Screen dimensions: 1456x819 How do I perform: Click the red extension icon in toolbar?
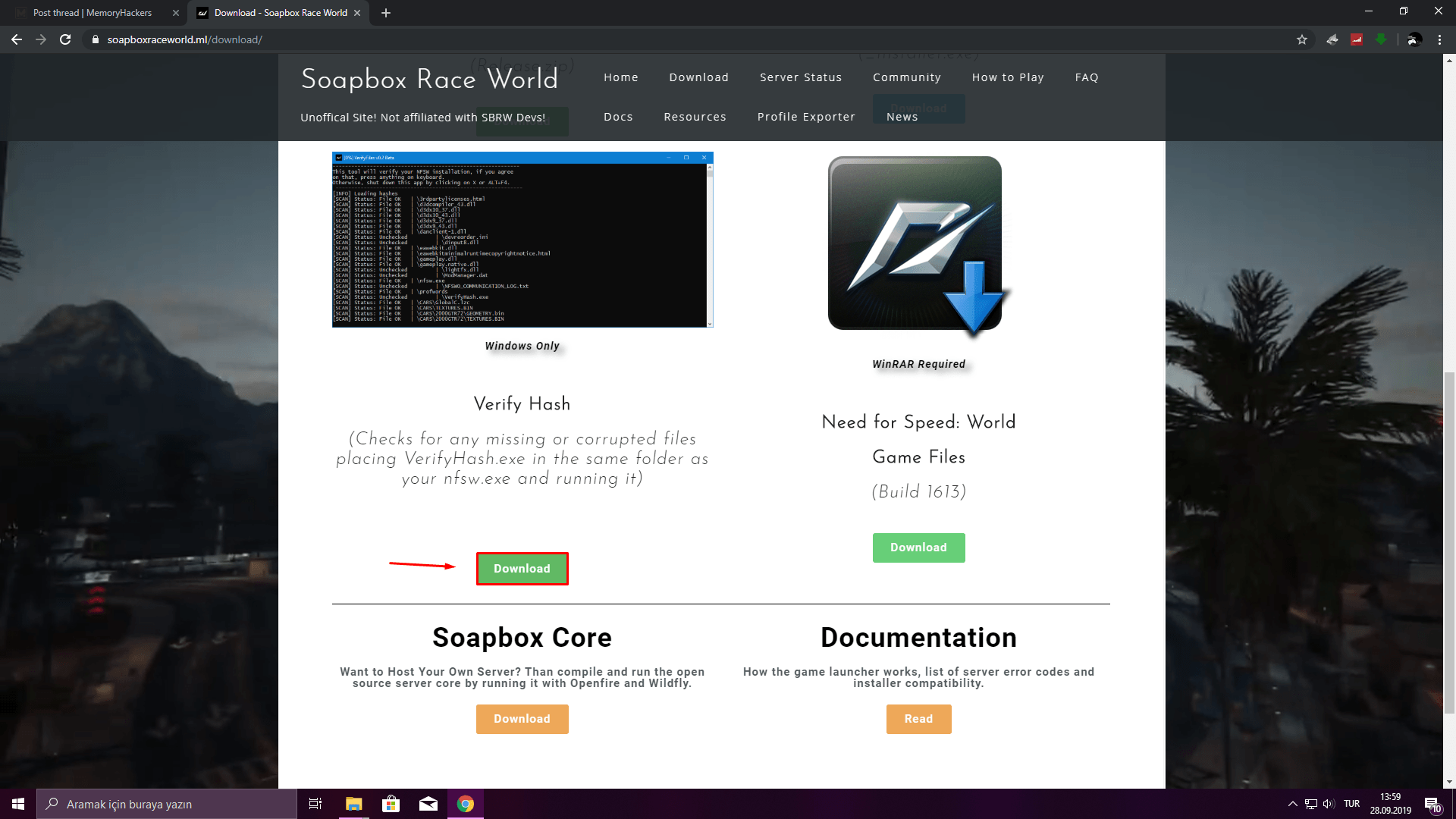click(1357, 39)
